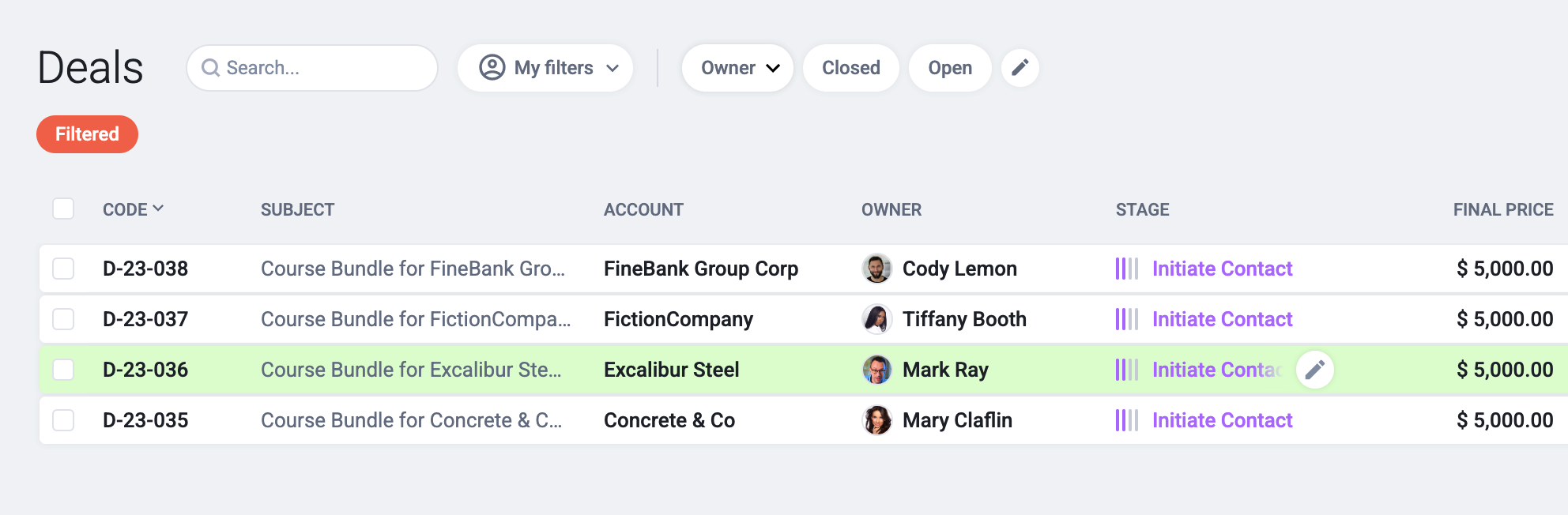Check the box for deal D-23-038
Image resolution: width=1568 pixels, height=515 pixels.
63,269
